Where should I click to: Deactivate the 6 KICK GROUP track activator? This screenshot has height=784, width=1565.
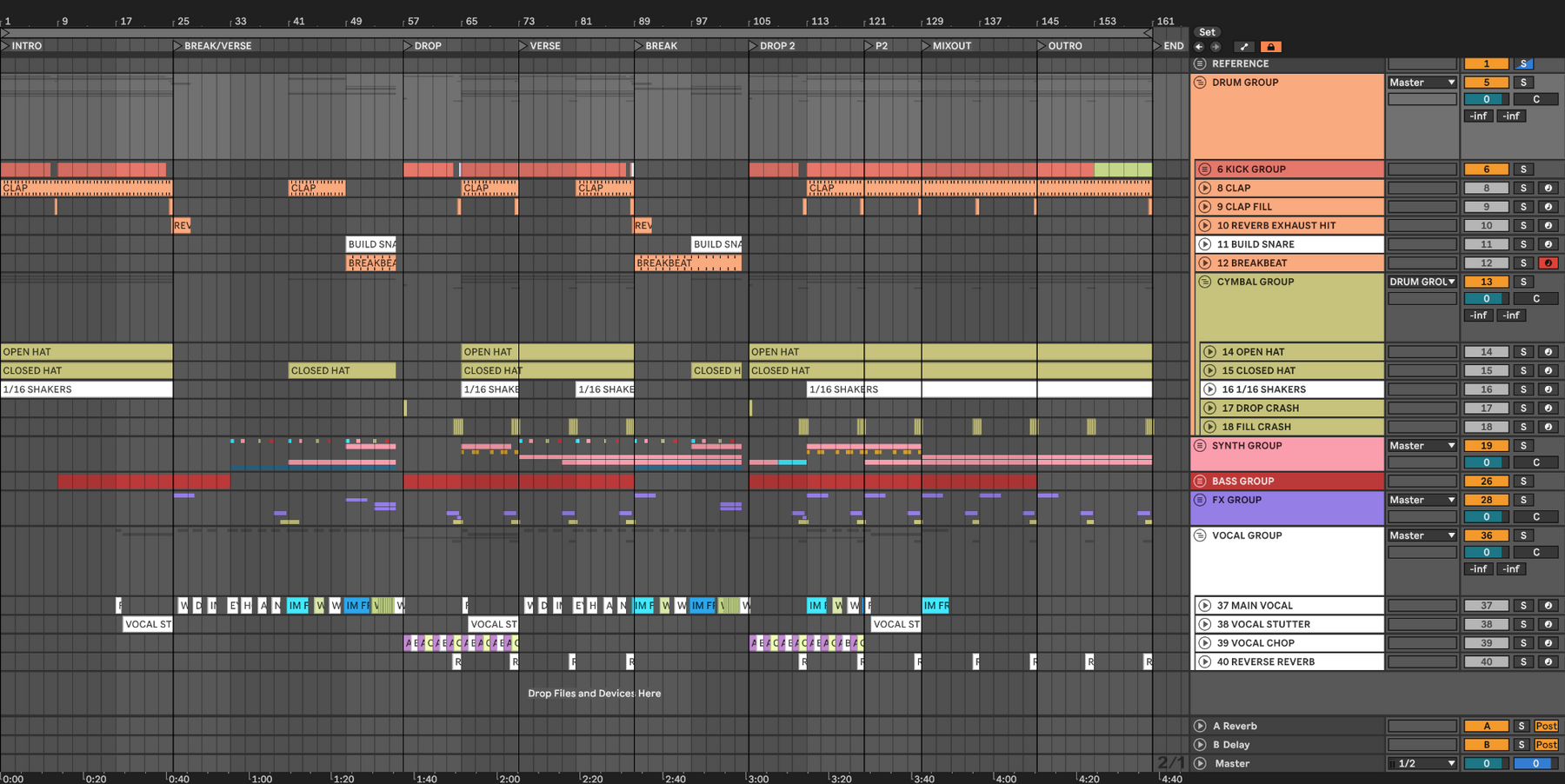[1486, 169]
